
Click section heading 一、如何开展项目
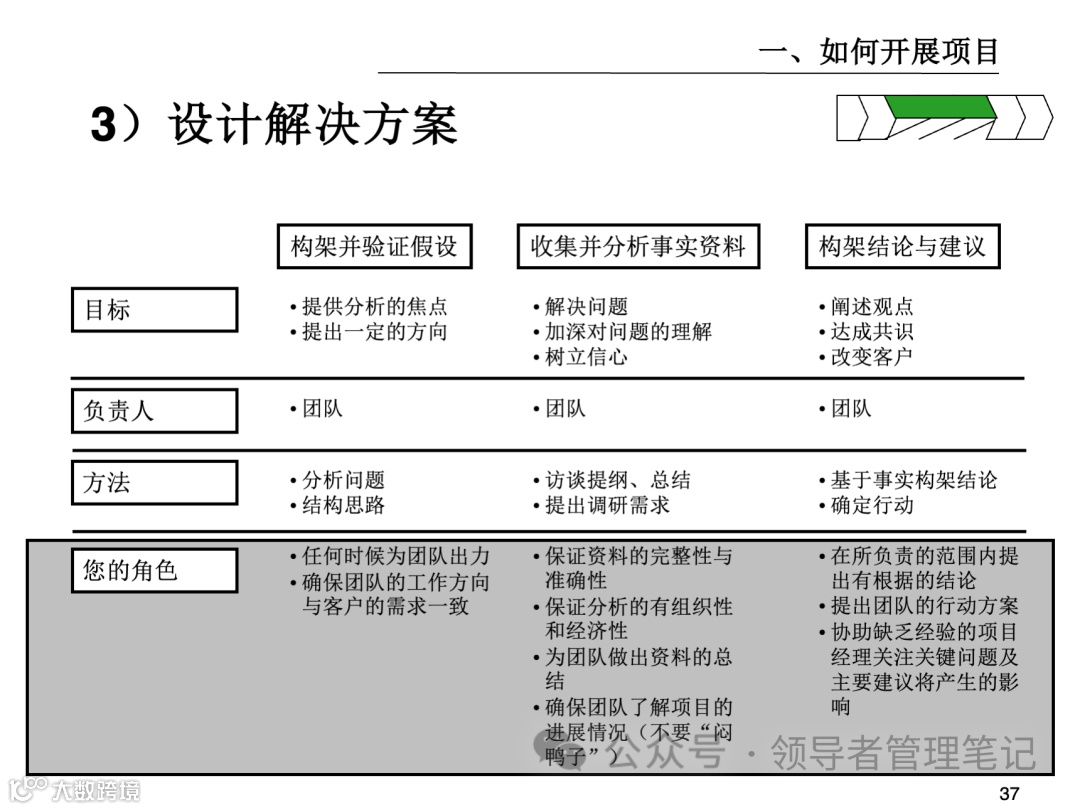(x=878, y=51)
